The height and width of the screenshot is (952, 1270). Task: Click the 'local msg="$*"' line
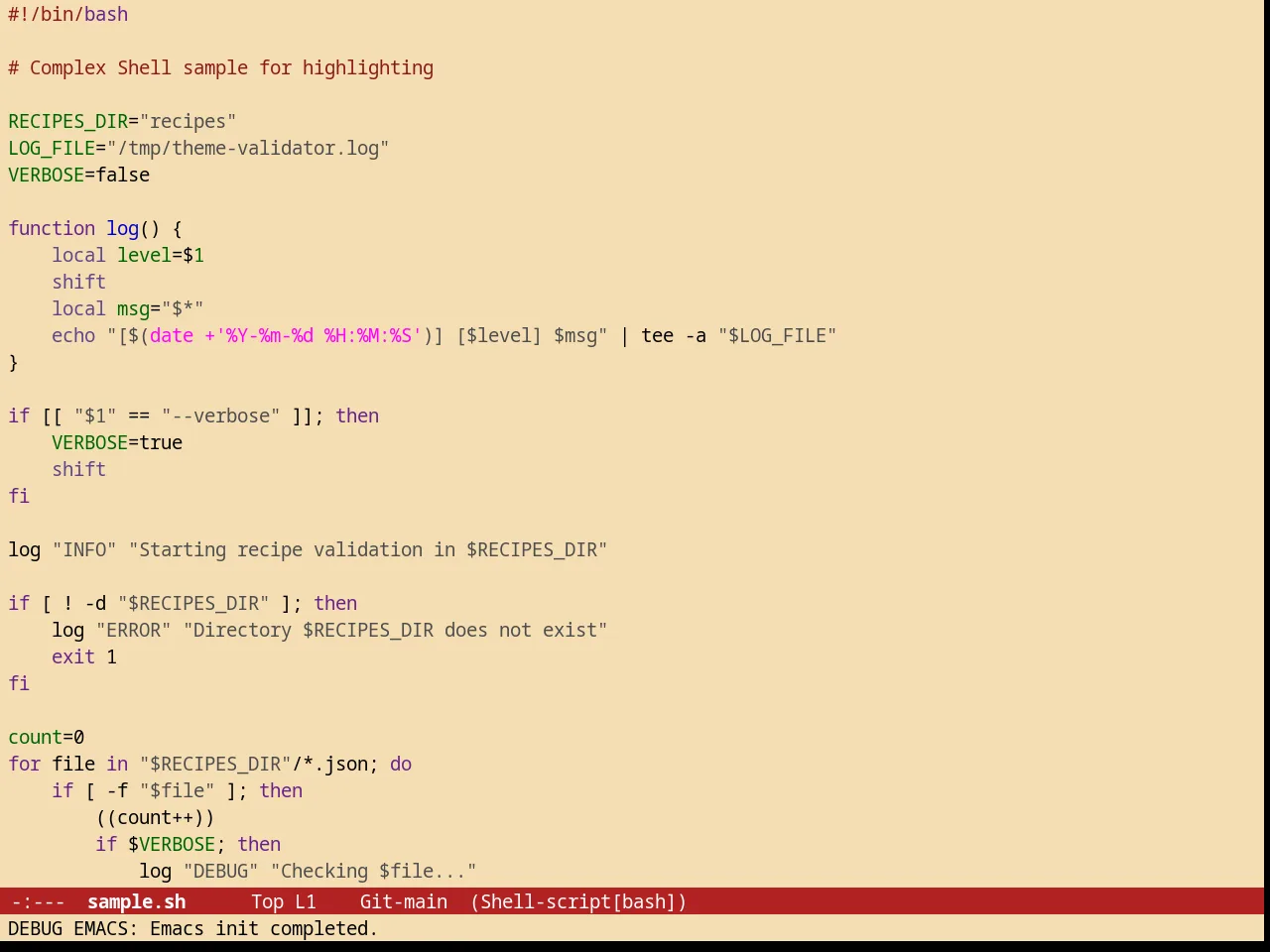point(128,308)
